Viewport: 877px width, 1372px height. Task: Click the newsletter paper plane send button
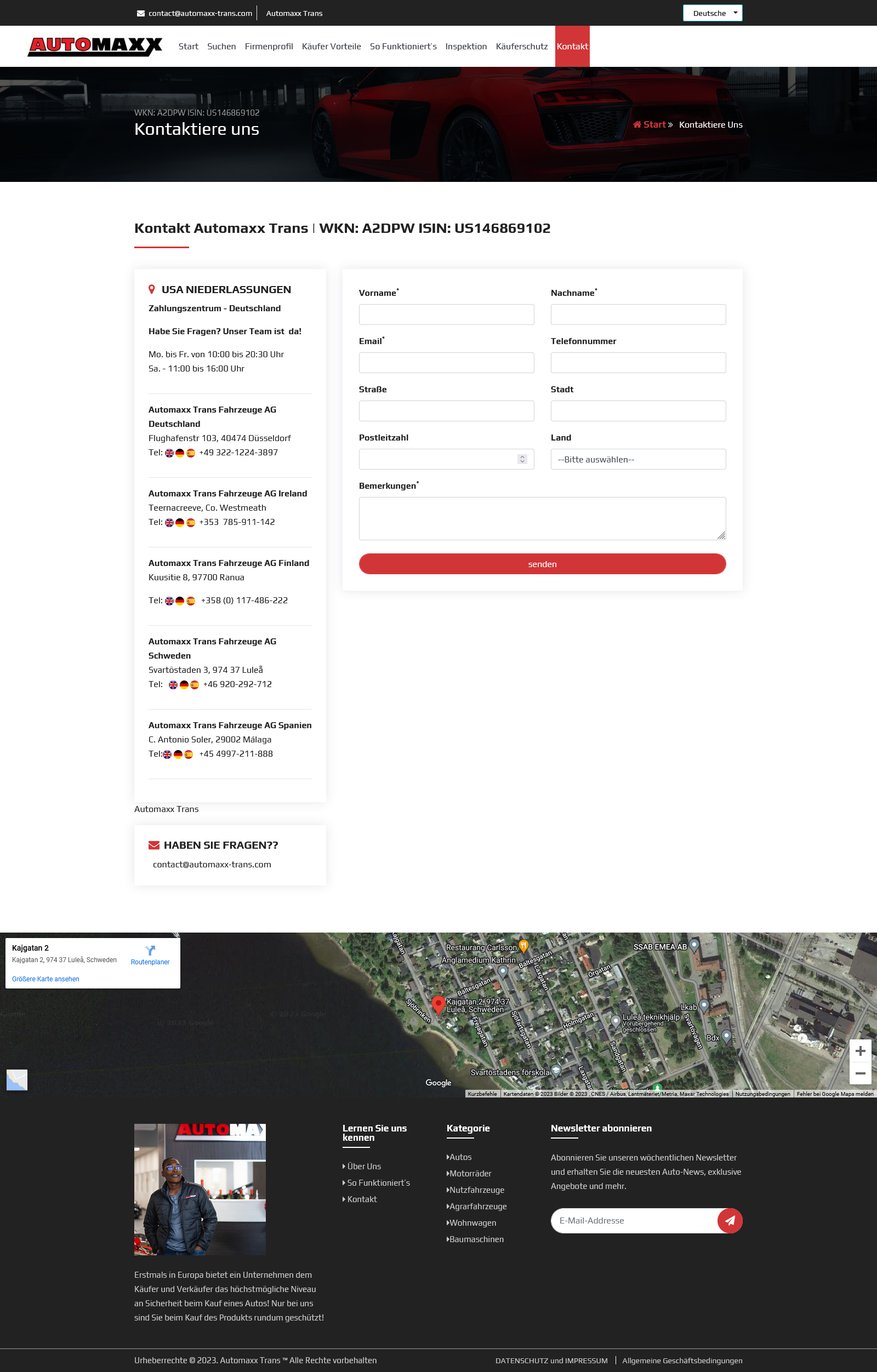pos(730,1220)
